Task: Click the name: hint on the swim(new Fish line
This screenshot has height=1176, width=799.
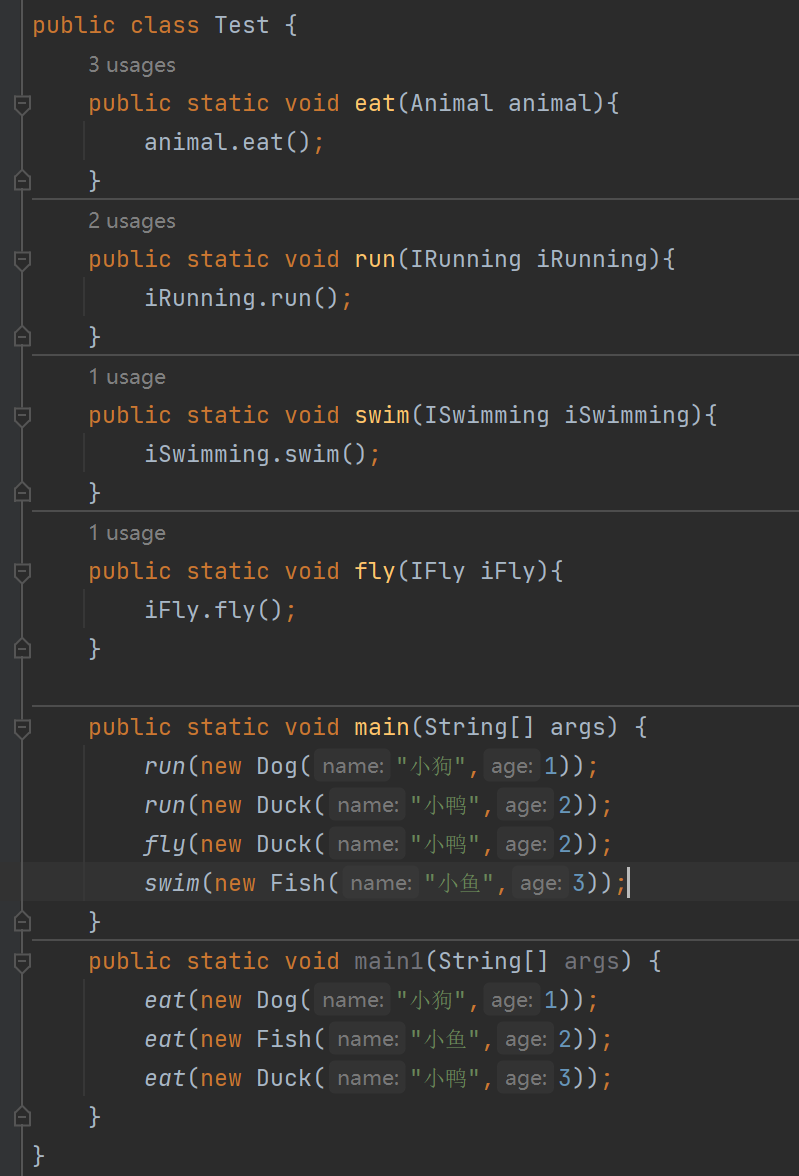Action: pos(381,884)
